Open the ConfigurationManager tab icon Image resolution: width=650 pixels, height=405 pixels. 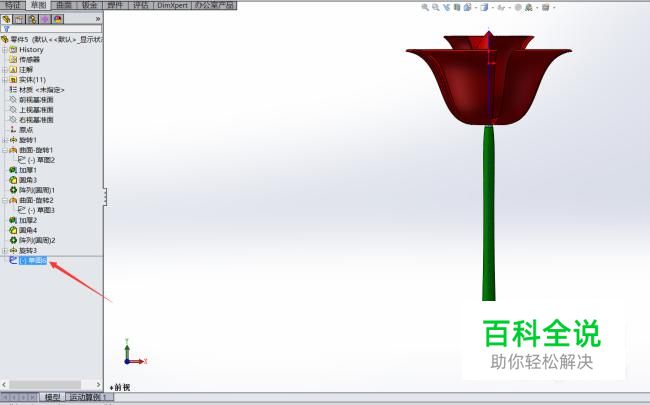tap(32, 19)
